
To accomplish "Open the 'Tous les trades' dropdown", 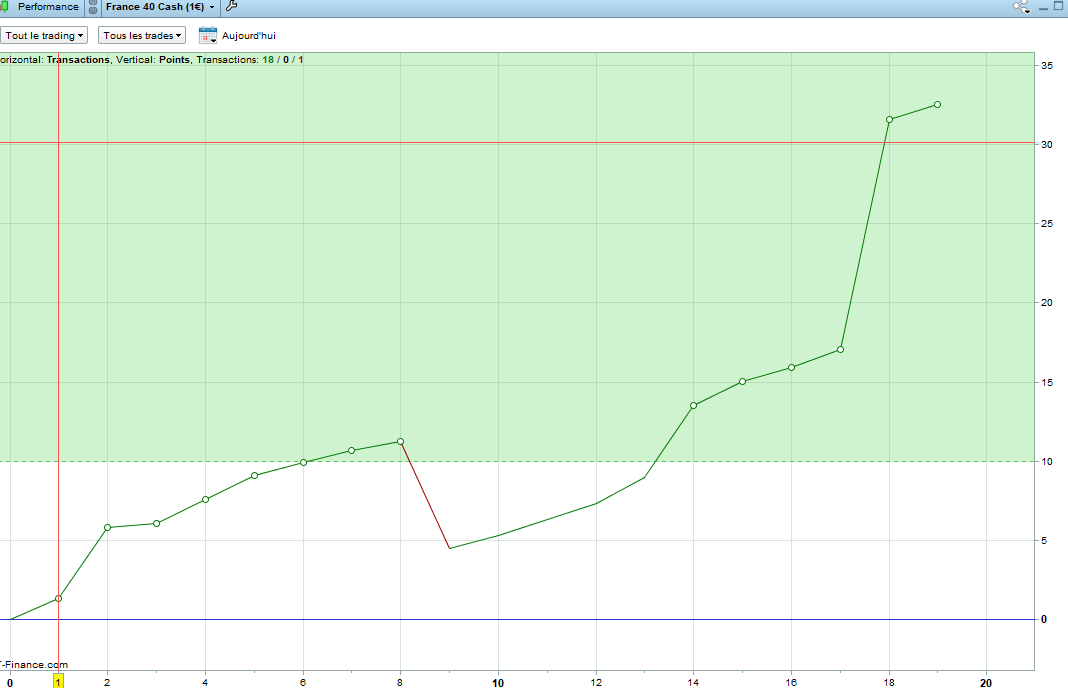I will [142, 35].
